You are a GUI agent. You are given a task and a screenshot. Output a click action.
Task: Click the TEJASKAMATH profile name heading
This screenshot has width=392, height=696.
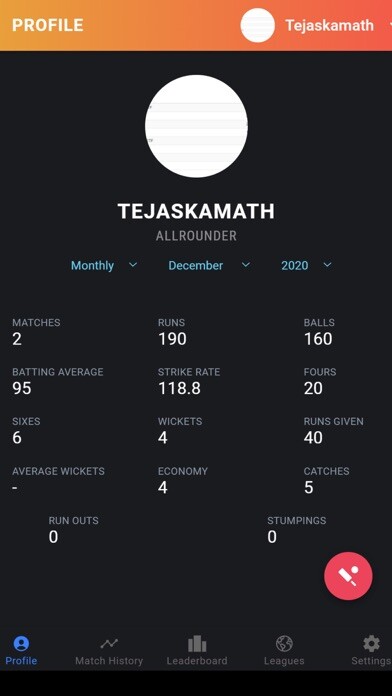[196, 211]
